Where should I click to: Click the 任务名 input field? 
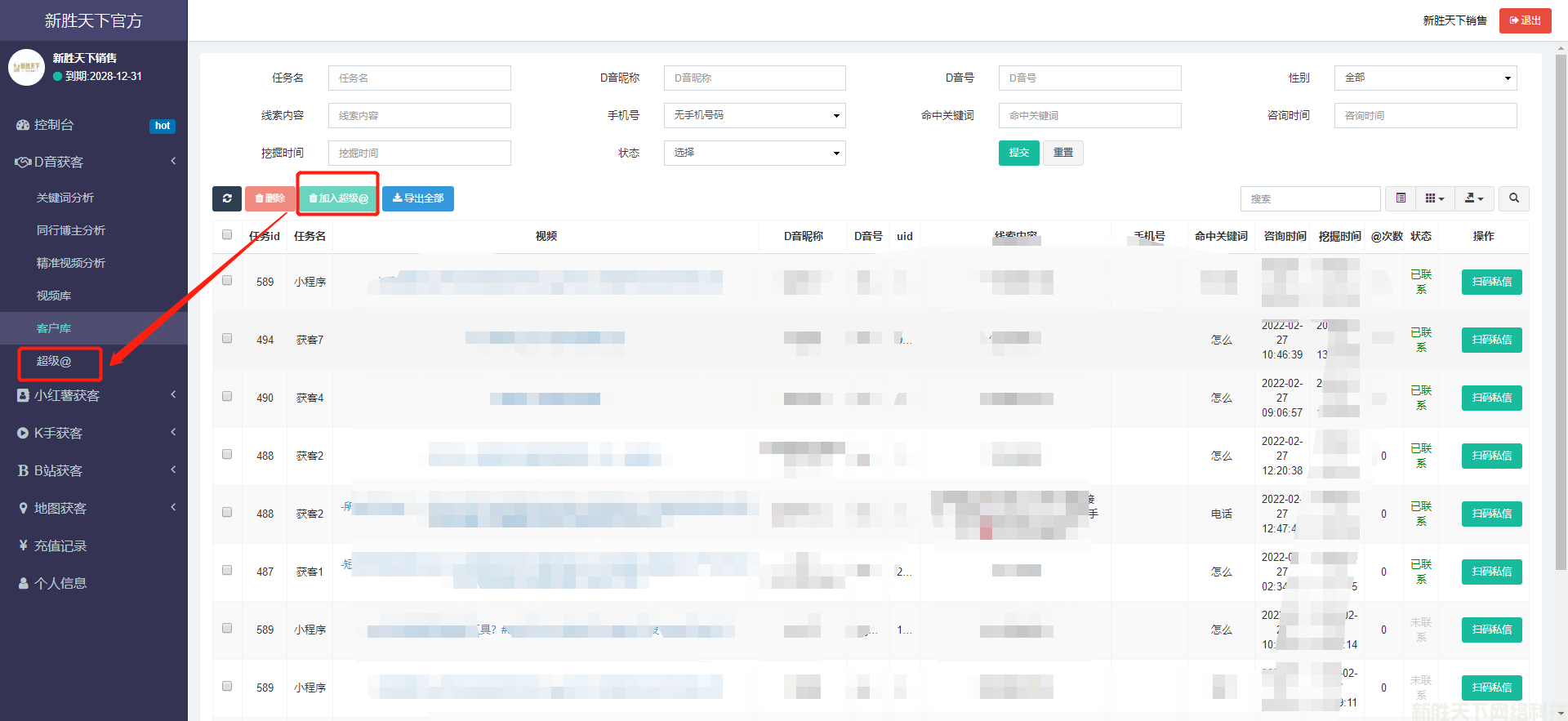tap(419, 78)
